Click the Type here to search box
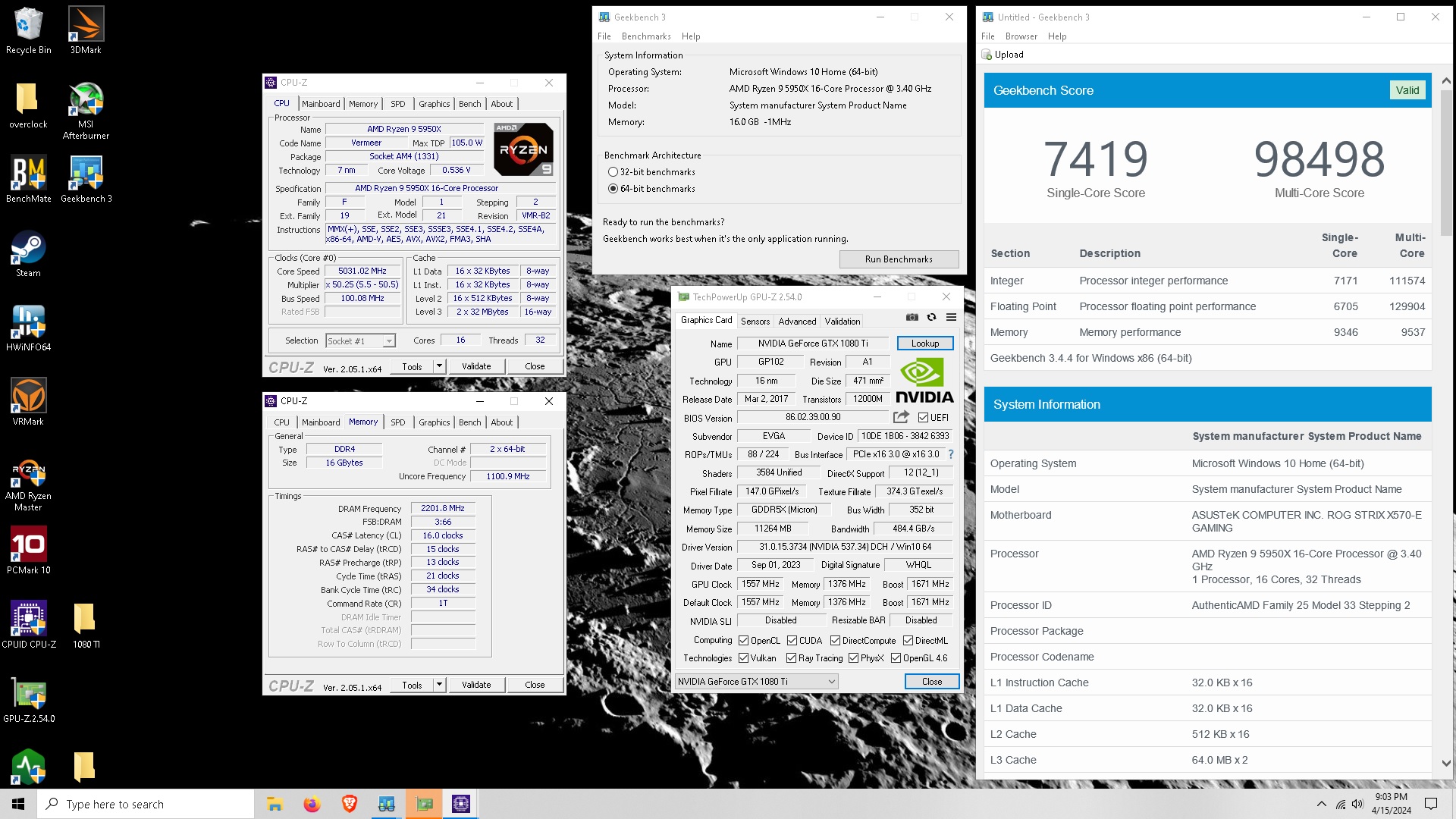The image size is (1456, 819). [146, 804]
